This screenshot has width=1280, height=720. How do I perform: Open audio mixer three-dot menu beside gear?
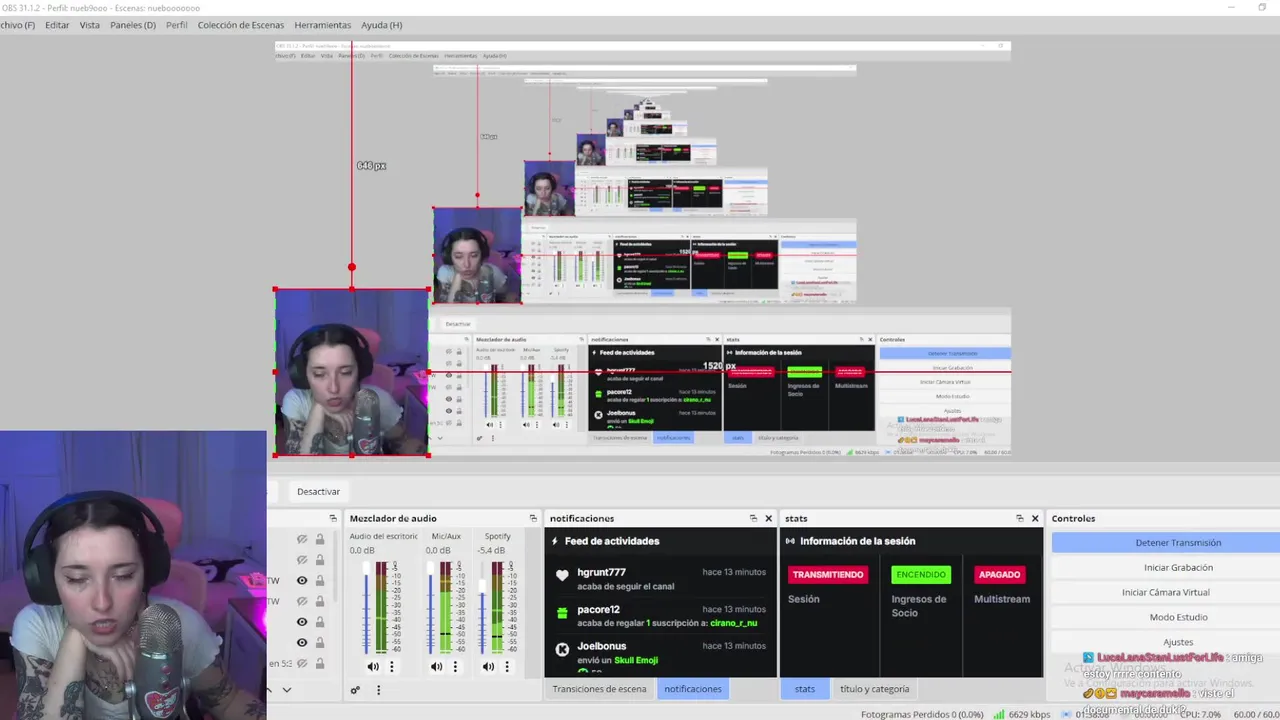(378, 690)
